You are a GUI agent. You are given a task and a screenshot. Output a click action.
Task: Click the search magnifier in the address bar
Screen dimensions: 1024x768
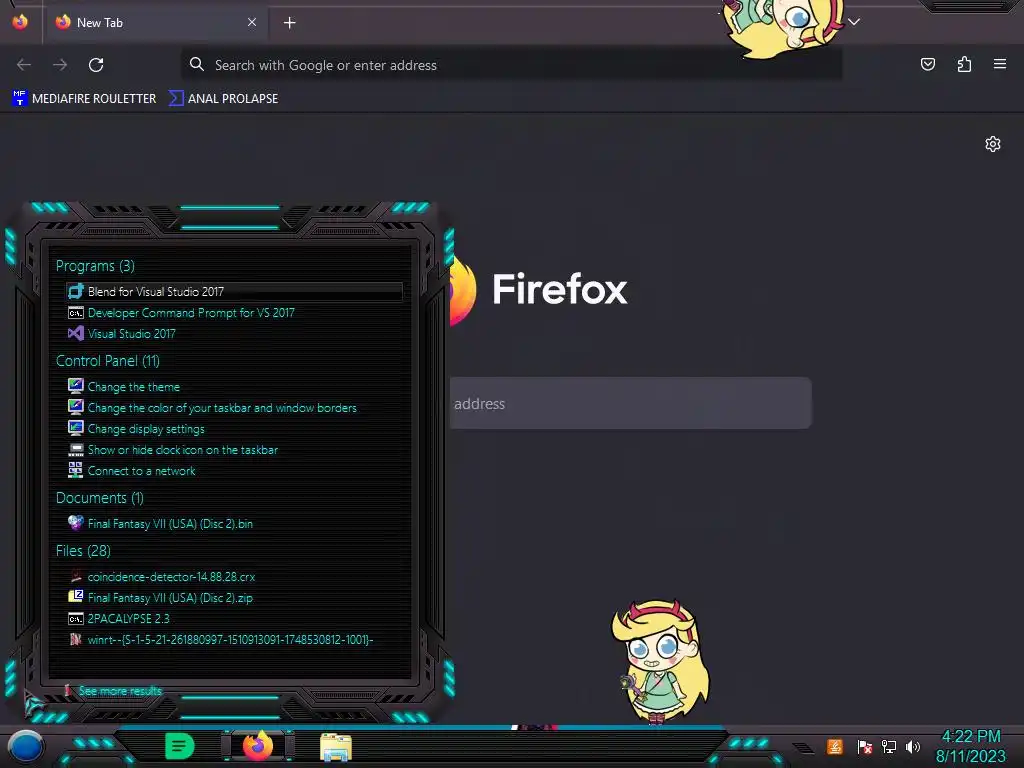pyautogui.click(x=197, y=64)
